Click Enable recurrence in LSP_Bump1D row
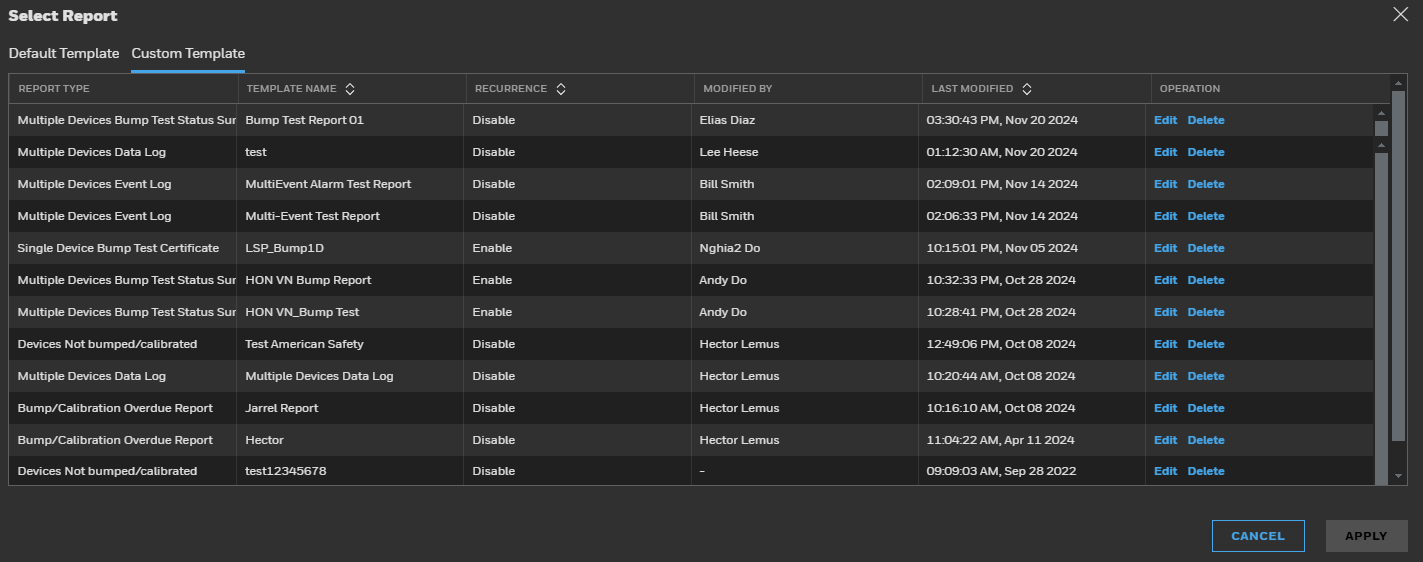The width and height of the screenshot is (1423, 562). 492,248
